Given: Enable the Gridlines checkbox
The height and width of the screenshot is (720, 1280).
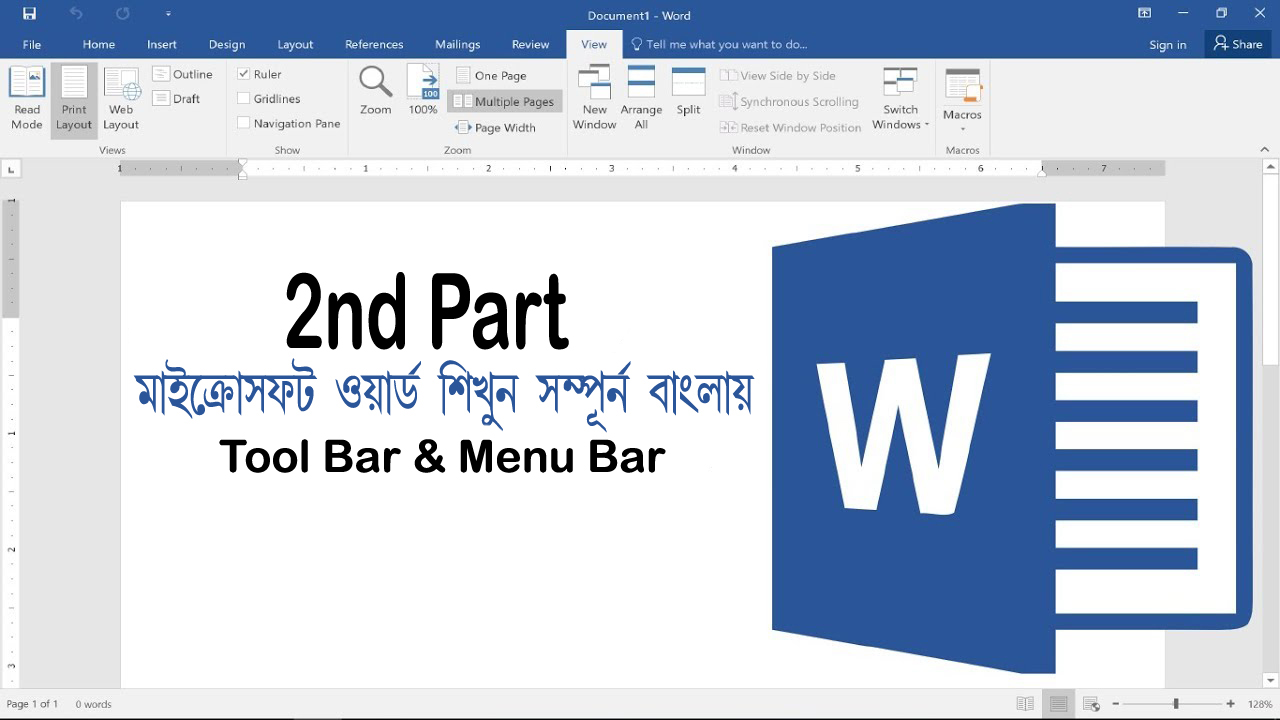Looking at the screenshot, I should coord(244,98).
